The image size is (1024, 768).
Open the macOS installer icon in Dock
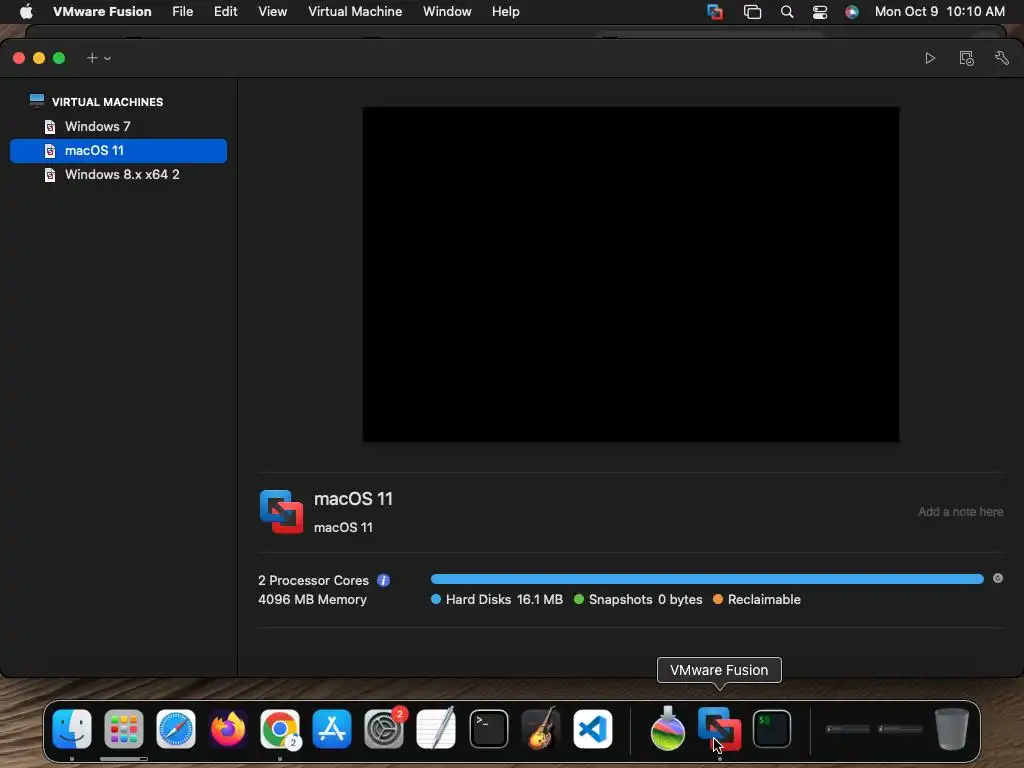pos(667,729)
